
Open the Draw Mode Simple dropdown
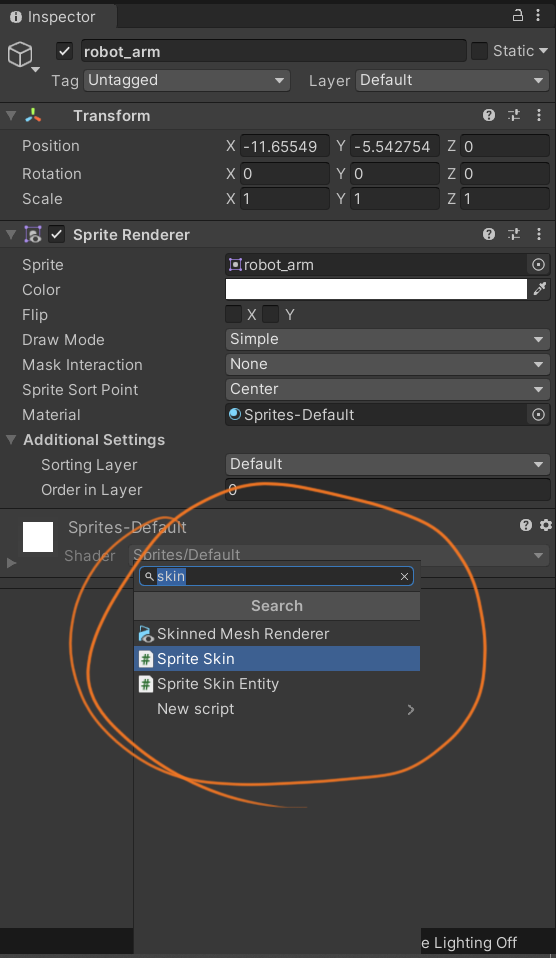tap(387, 339)
